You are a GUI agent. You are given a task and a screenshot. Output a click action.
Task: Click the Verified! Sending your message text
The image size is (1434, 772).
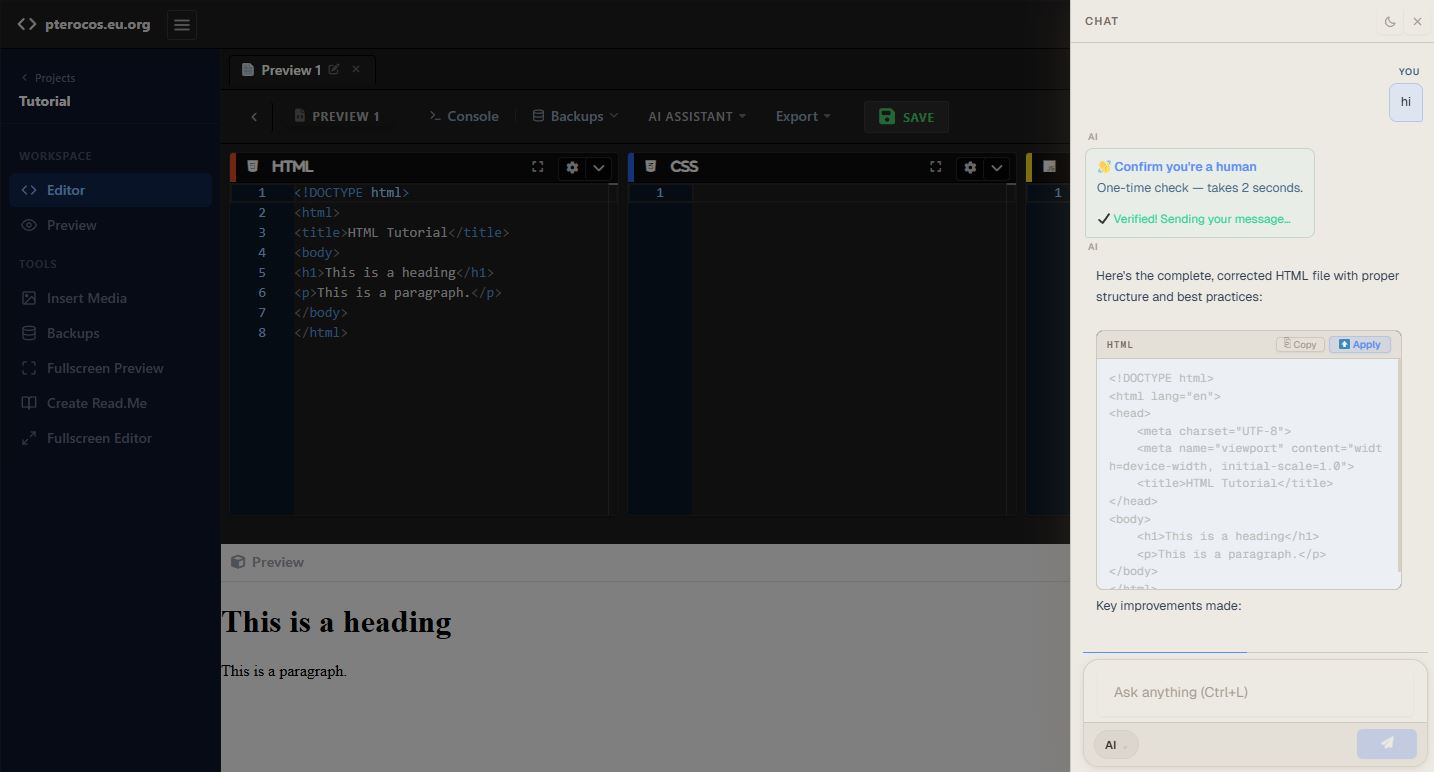tap(1201, 219)
